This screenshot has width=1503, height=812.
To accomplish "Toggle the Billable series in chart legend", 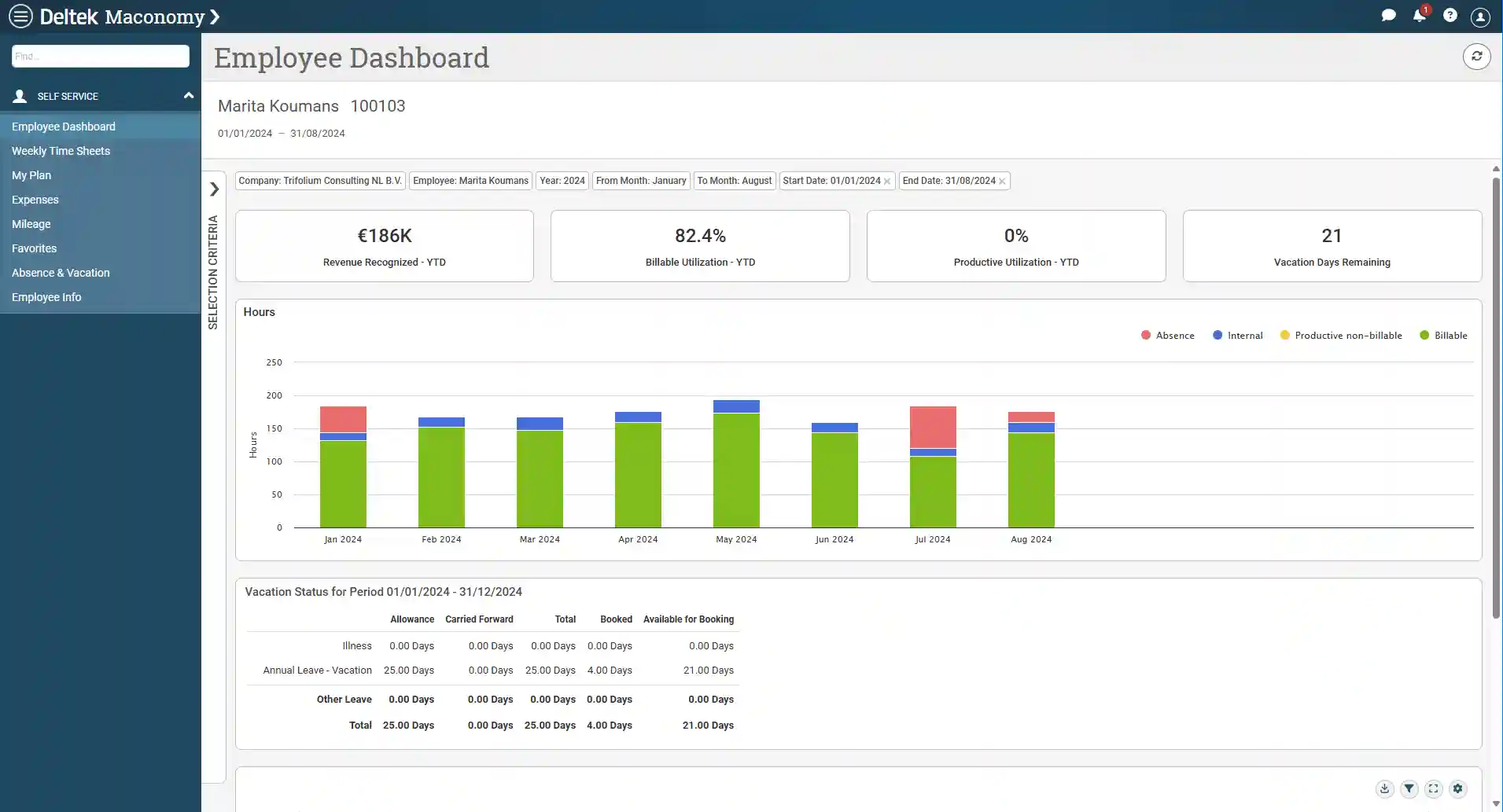I will [x=1443, y=336].
